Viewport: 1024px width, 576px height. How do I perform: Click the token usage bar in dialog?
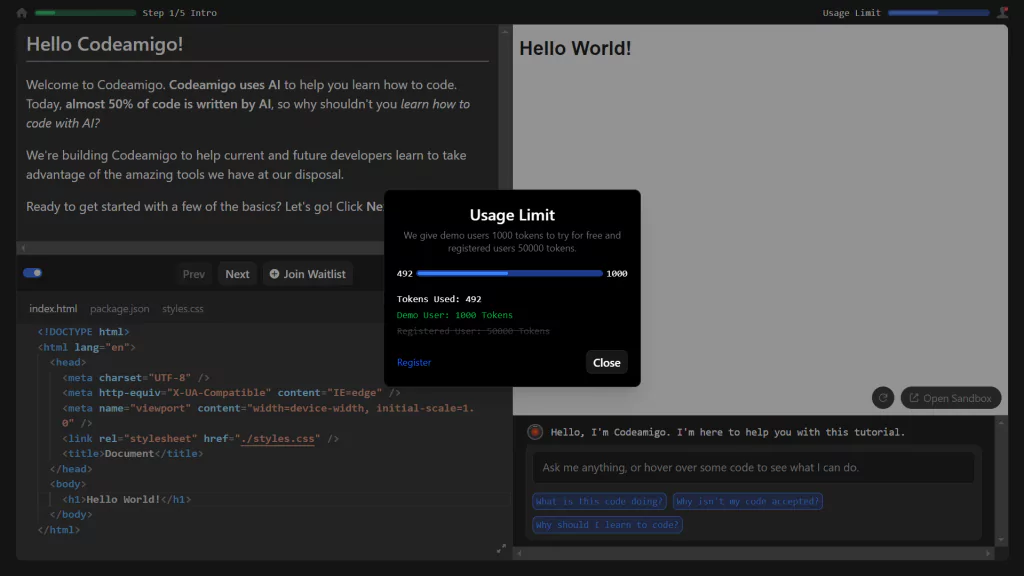[x=509, y=274]
